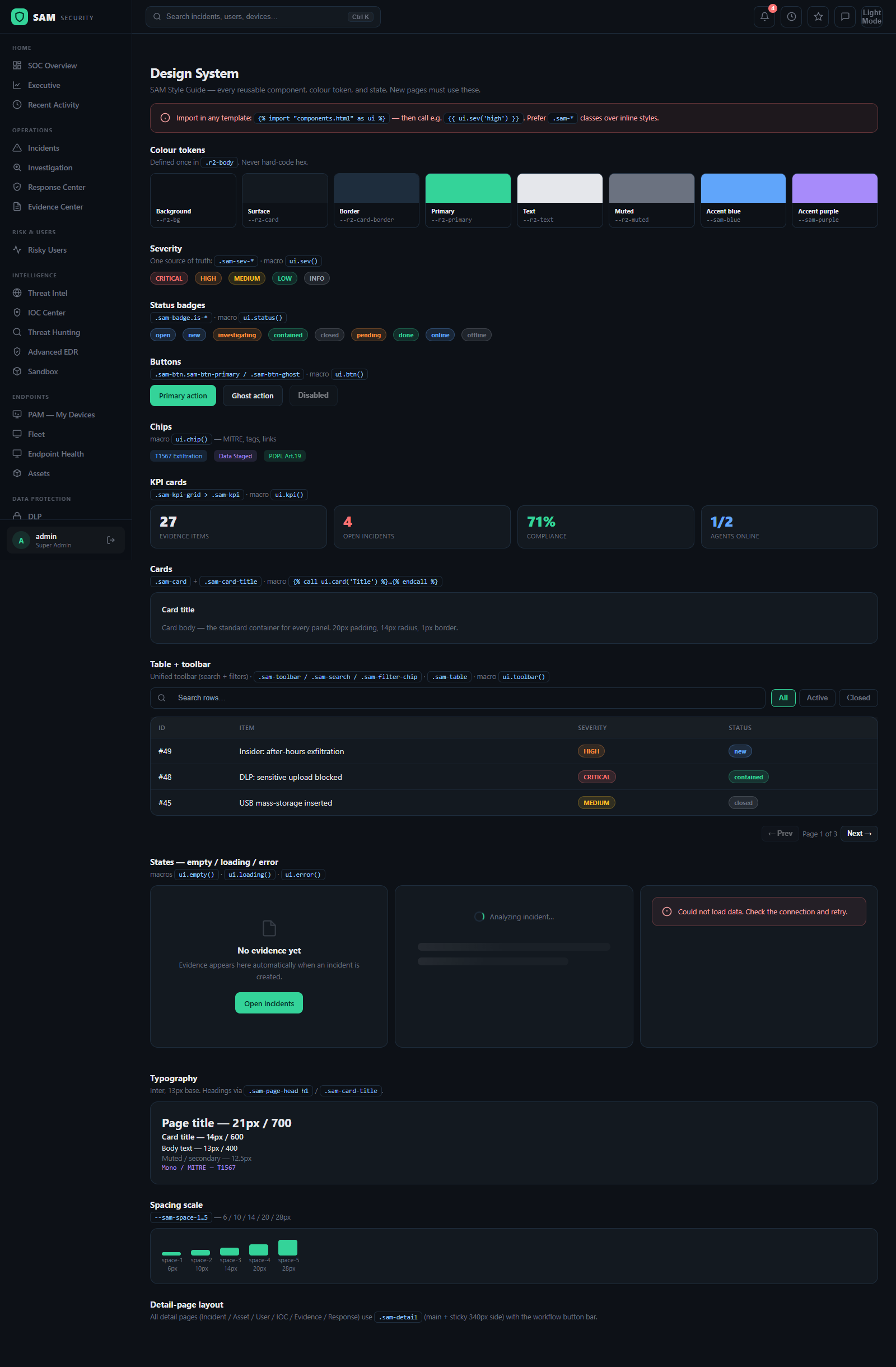Image resolution: width=896 pixels, height=1367 pixels.
Task: Click the Threat Intel globe icon
Action: click(x=17, y=292)
